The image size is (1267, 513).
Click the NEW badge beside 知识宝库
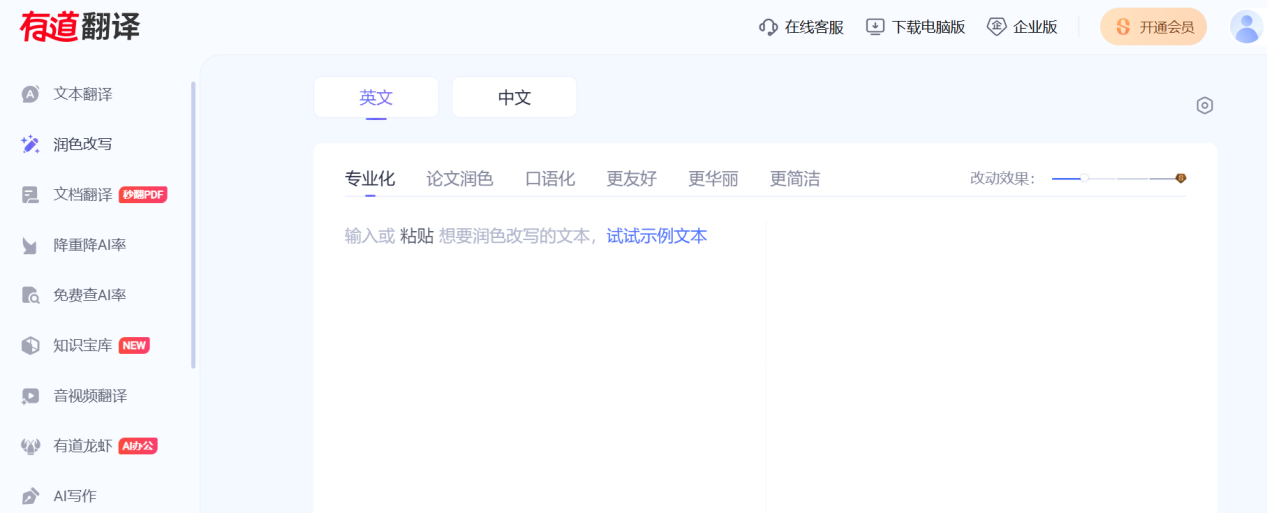pyautogui.click(x=134, y=345)
